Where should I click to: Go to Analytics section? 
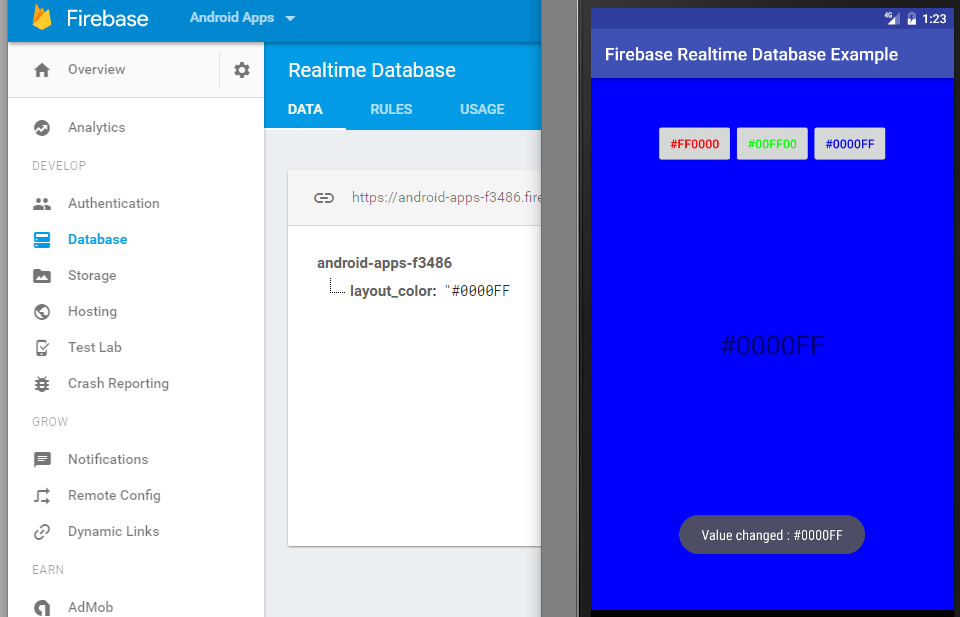pyautogui.click(x=96, y=127)
